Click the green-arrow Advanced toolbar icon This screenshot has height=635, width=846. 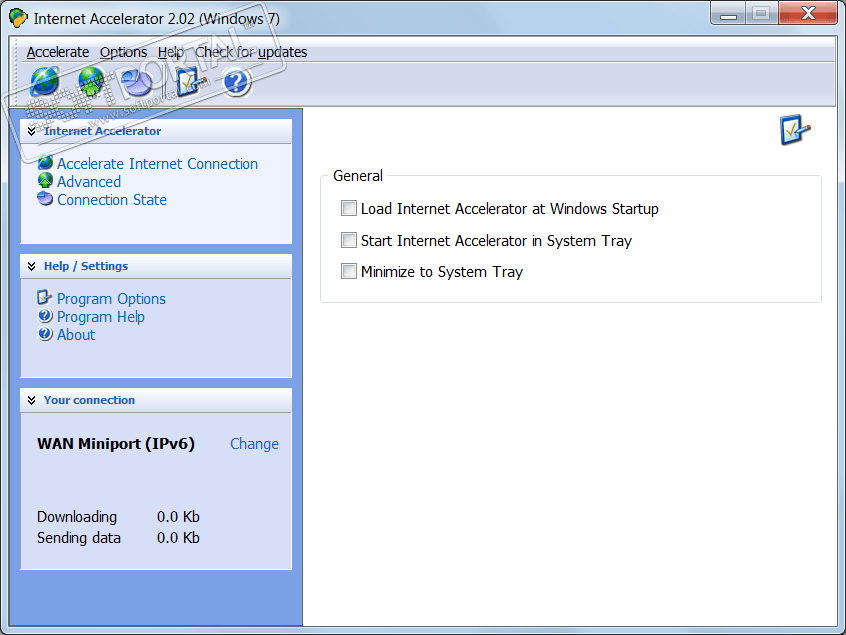(x=91, y=82)
